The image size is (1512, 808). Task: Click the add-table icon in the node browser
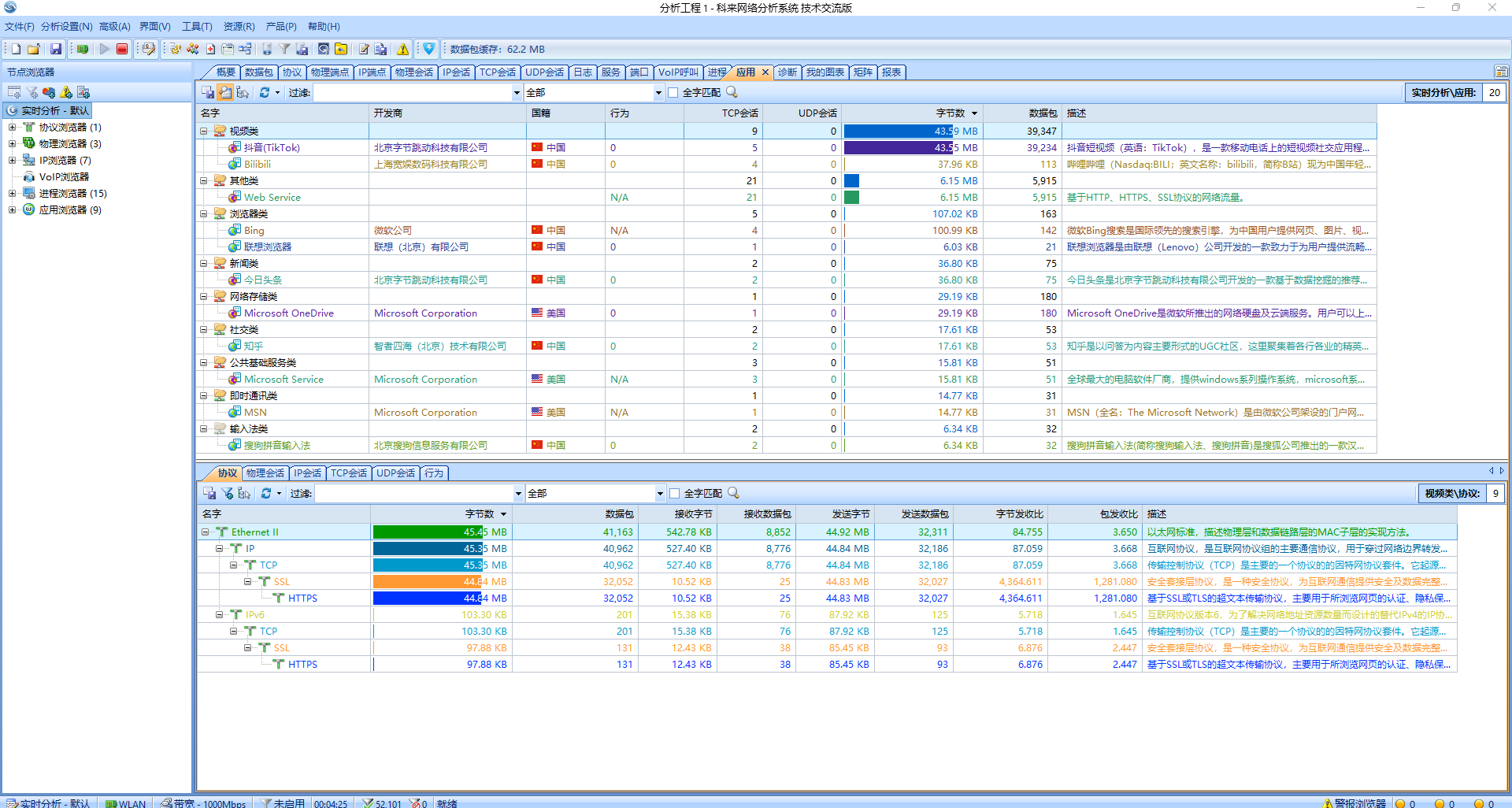pos(14,92)
